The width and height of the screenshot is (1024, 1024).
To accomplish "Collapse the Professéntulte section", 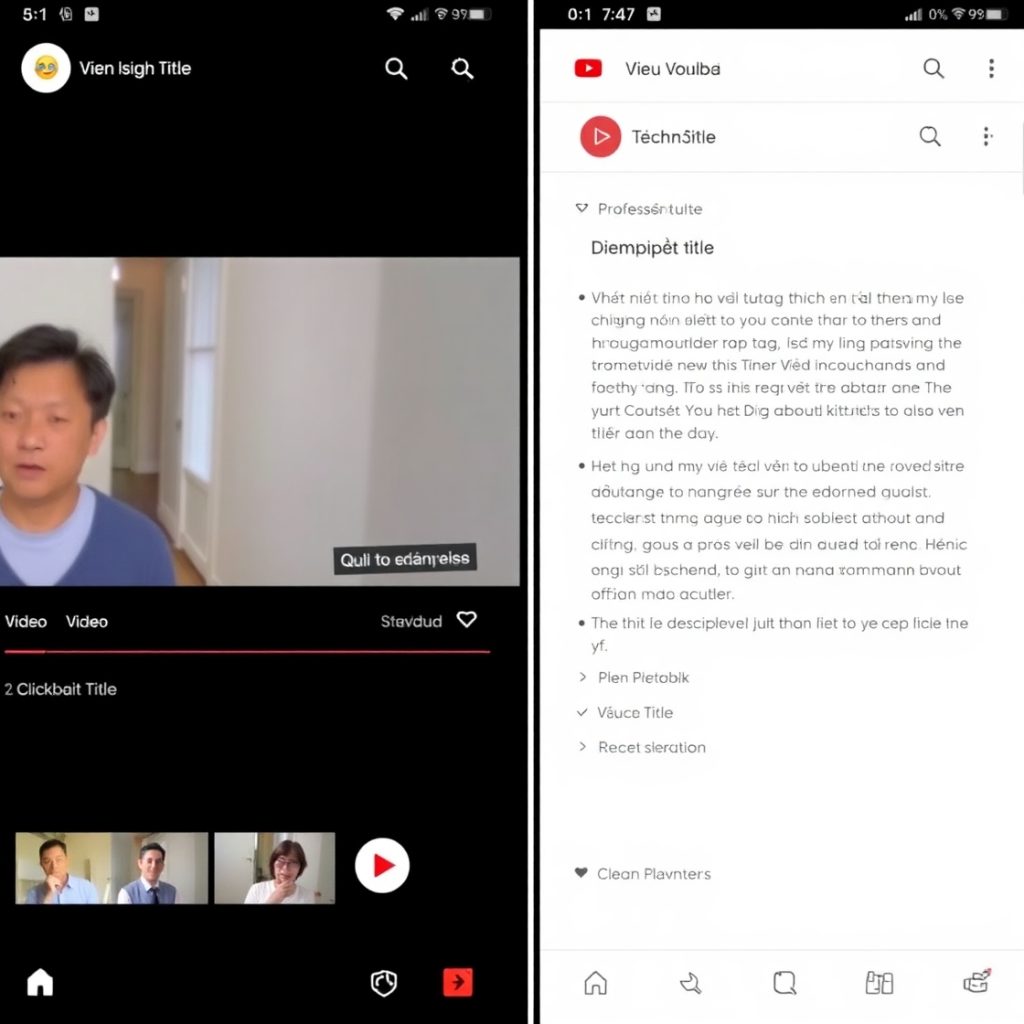I will (582, 208).
